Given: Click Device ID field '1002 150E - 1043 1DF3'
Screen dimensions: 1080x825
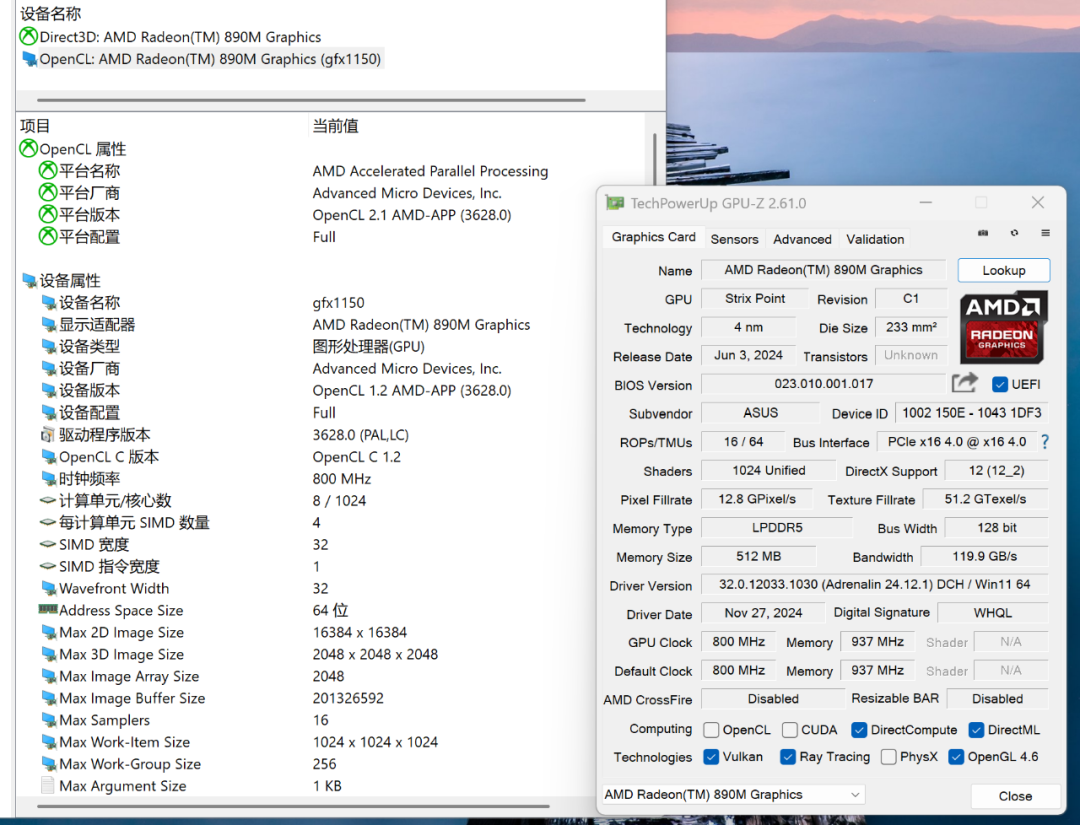Looking at the screenshot, I should click(x=971, y=412).
